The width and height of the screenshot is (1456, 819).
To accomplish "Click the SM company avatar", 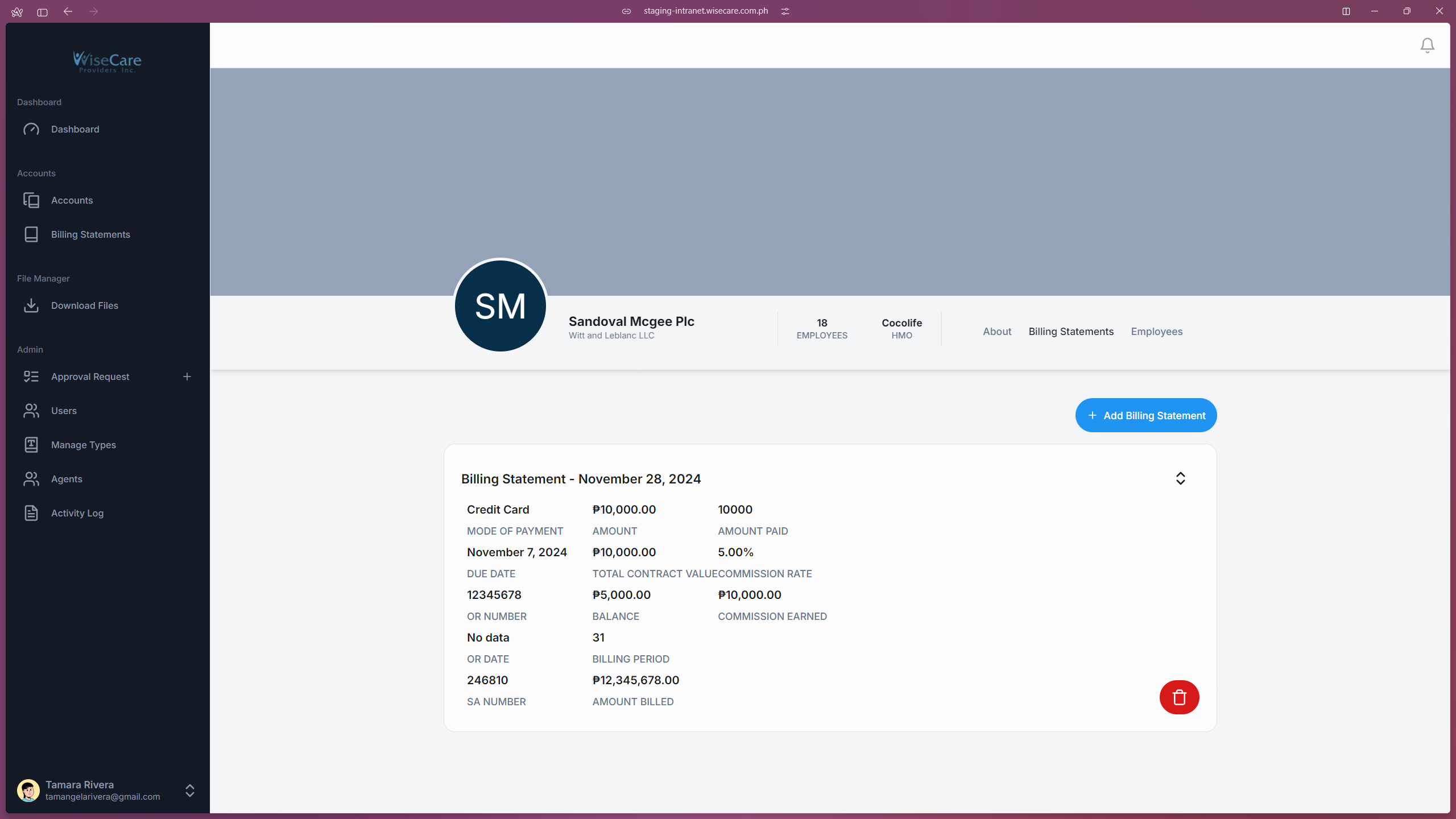I will [499, 305].
